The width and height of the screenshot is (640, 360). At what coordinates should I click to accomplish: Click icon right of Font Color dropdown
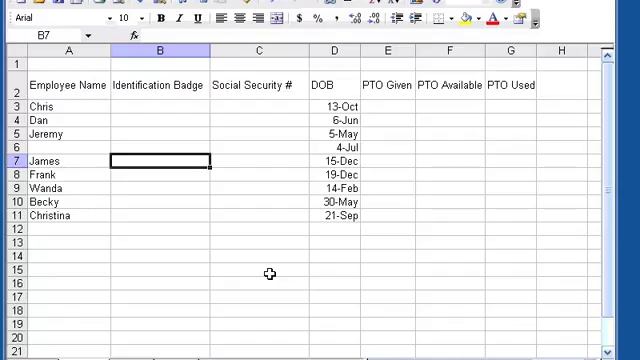520,18
